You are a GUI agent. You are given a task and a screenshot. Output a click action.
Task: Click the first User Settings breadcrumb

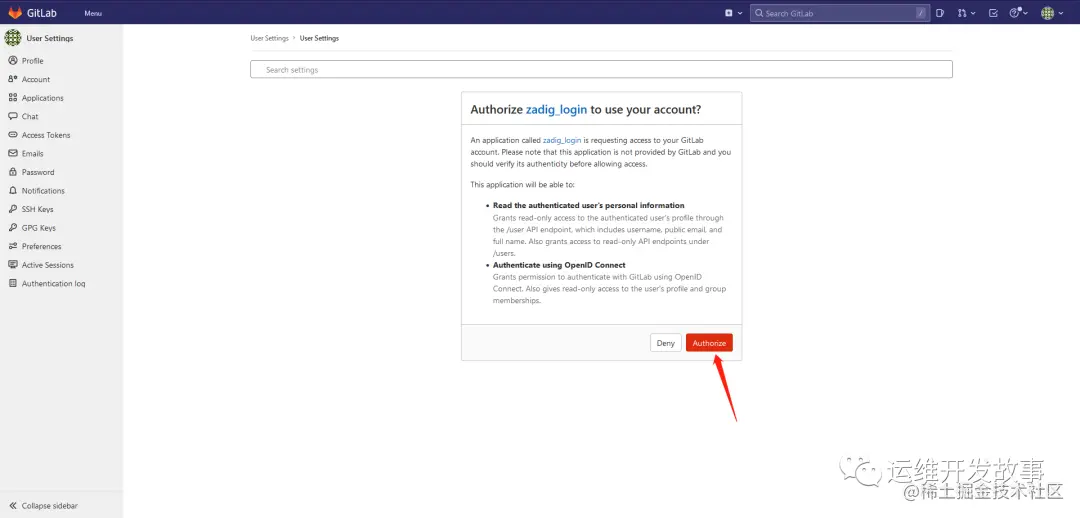269,39
